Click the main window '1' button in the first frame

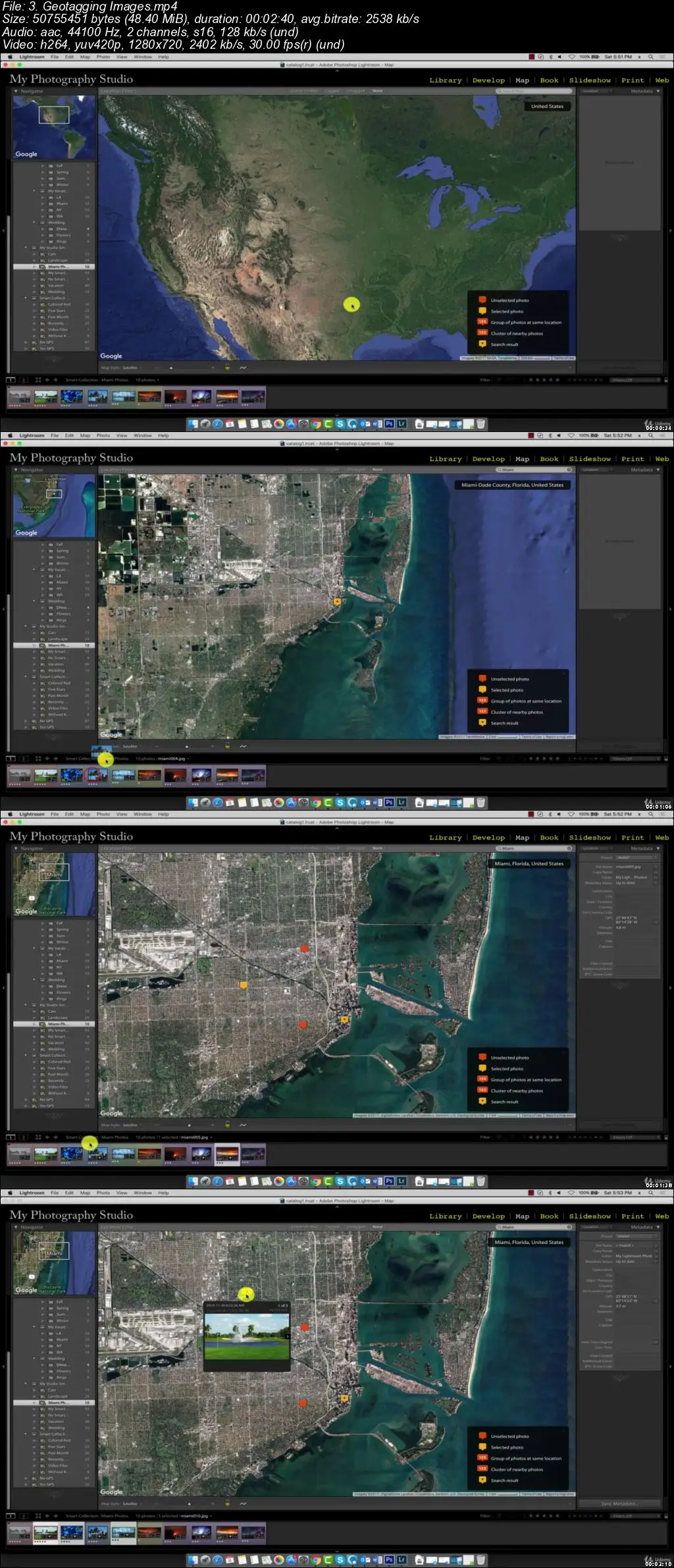click(11, 380)
